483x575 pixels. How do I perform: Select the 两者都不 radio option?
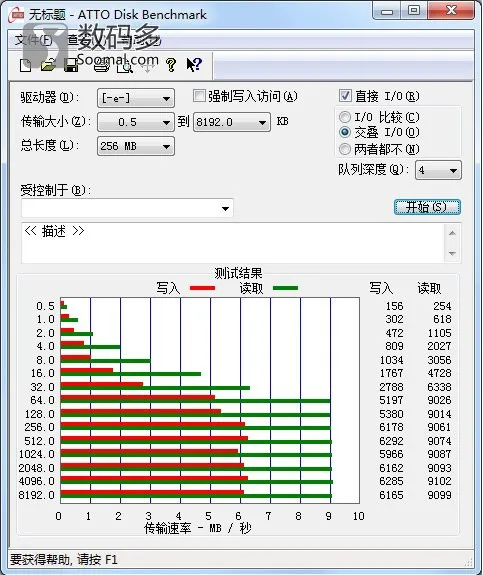click(x=345, y=149)
